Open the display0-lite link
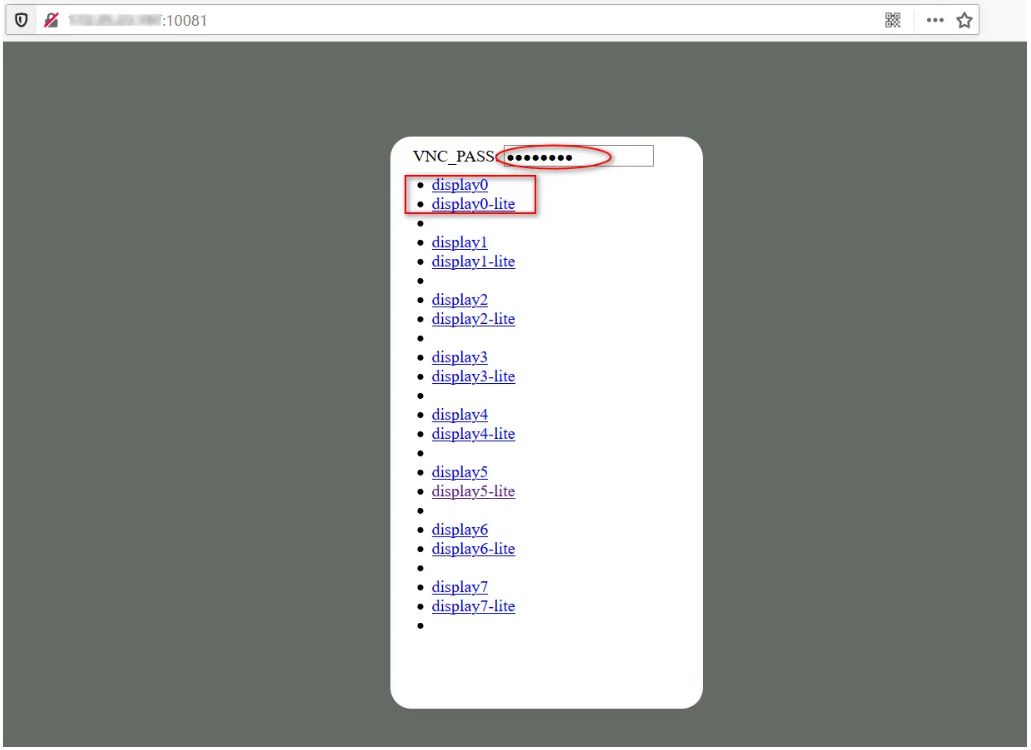Viewport: 1031px width, 750px height. click(x=473, y=204)
